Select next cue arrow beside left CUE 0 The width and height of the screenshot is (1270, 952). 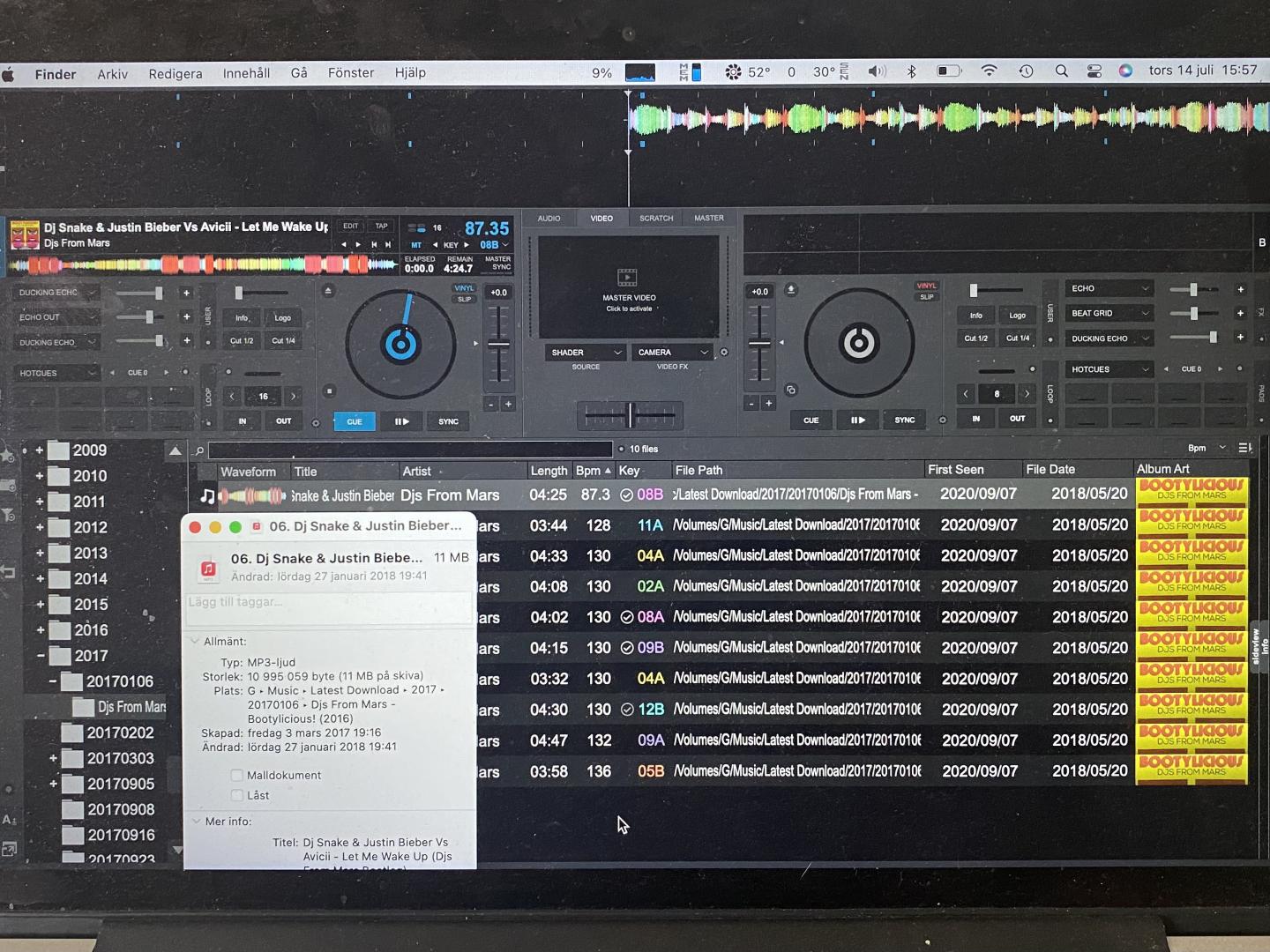[x=166, y=373]
